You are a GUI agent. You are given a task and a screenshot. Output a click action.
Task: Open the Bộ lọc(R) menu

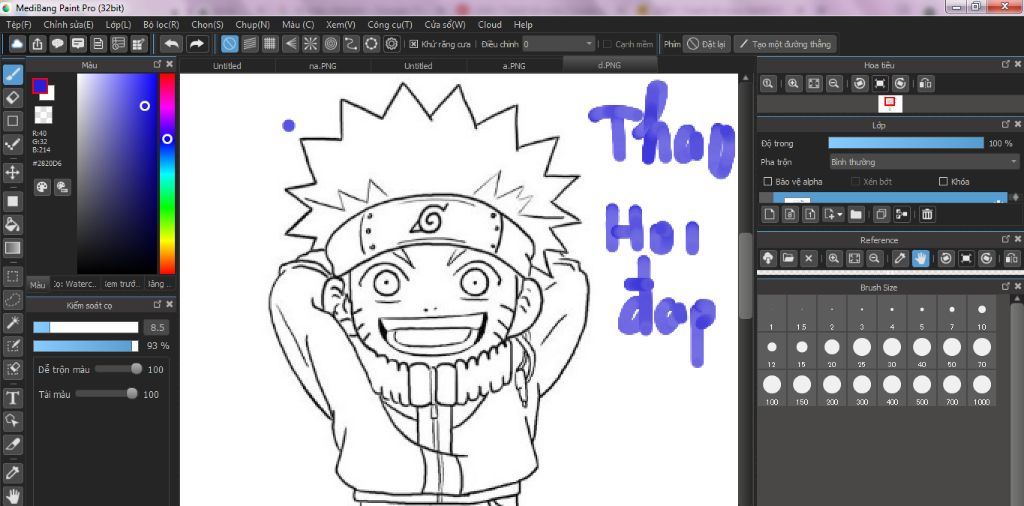click(x=161, y=24)
